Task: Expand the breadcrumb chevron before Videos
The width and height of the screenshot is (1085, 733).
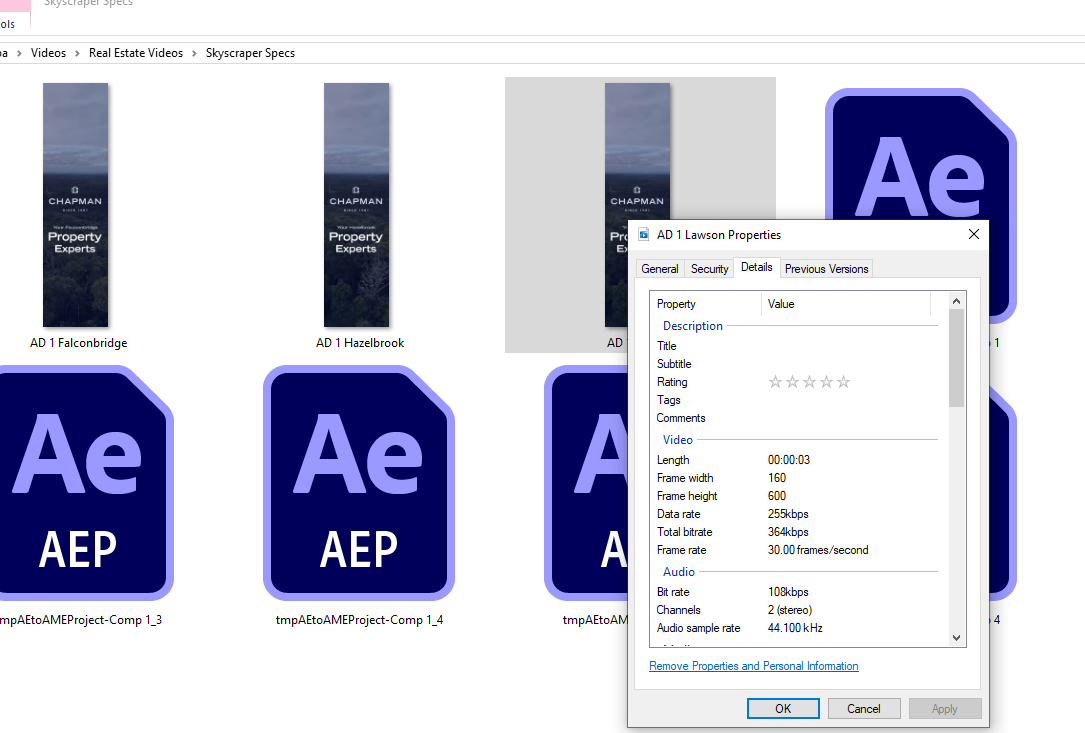Action: tap(19, 53)
